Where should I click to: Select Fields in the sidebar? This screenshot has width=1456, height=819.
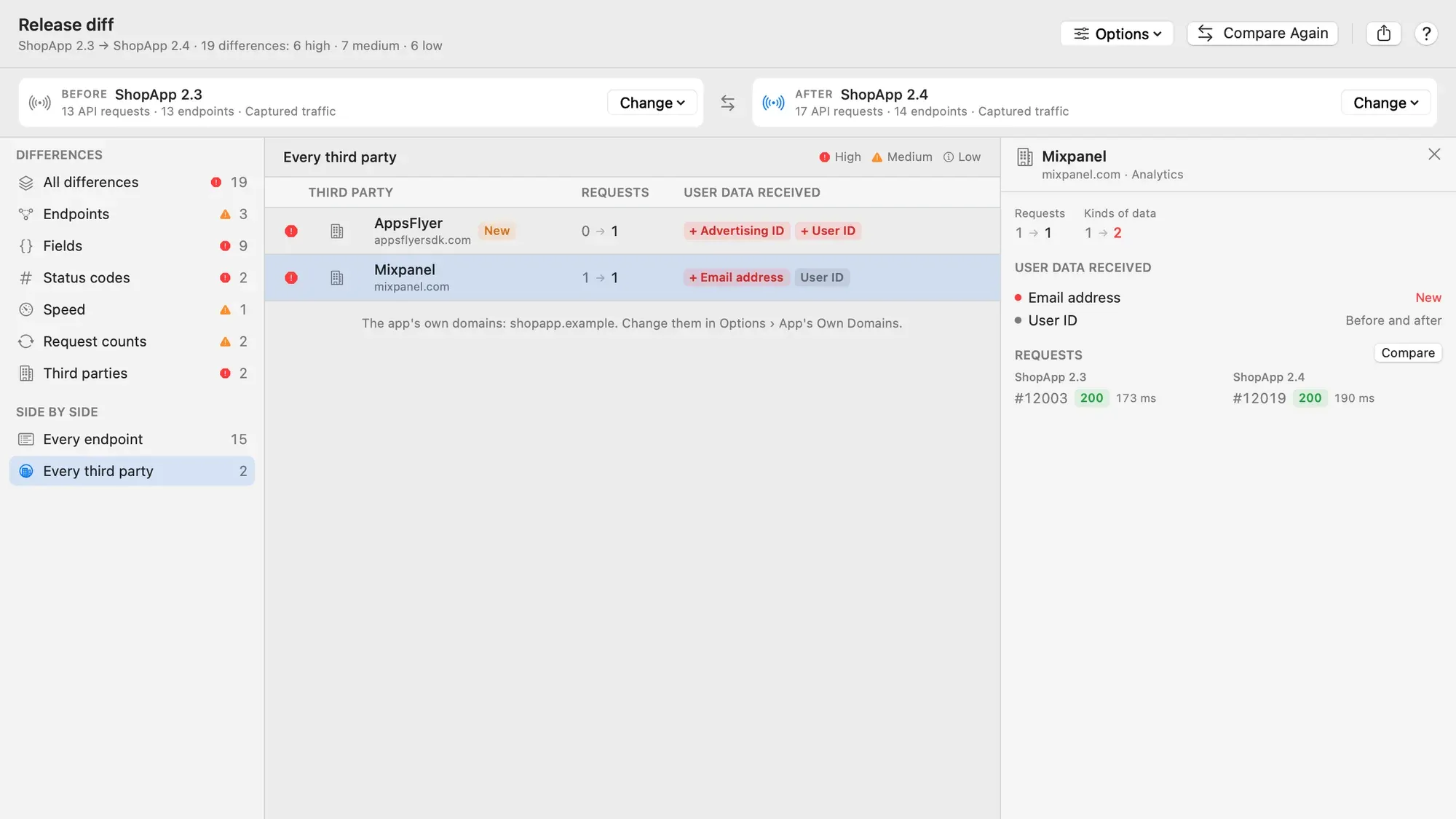pyautogui.click(x=132, y=246)
